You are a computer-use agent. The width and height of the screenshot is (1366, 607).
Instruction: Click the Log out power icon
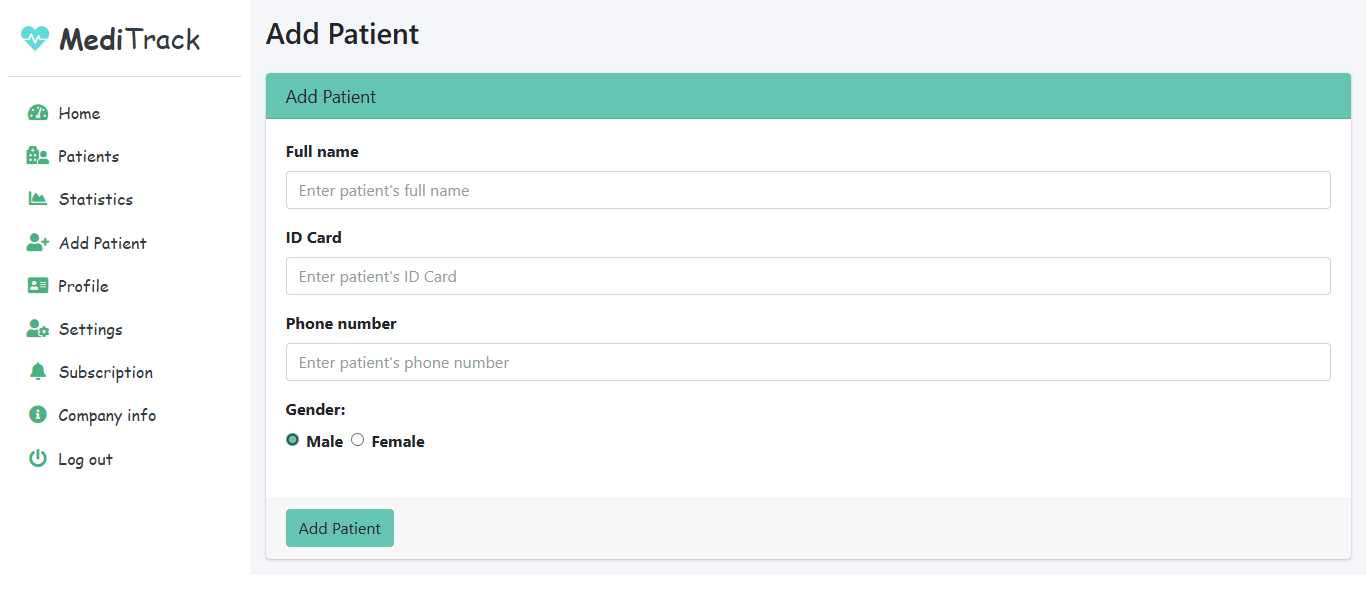38,459
